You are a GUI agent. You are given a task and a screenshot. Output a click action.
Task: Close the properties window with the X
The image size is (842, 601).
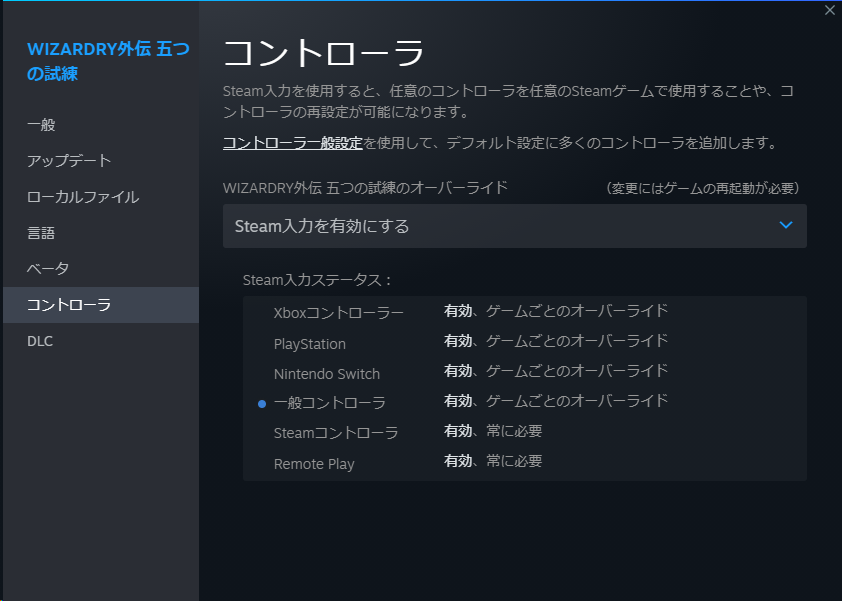pyautogui.click(x=829, y=10)
